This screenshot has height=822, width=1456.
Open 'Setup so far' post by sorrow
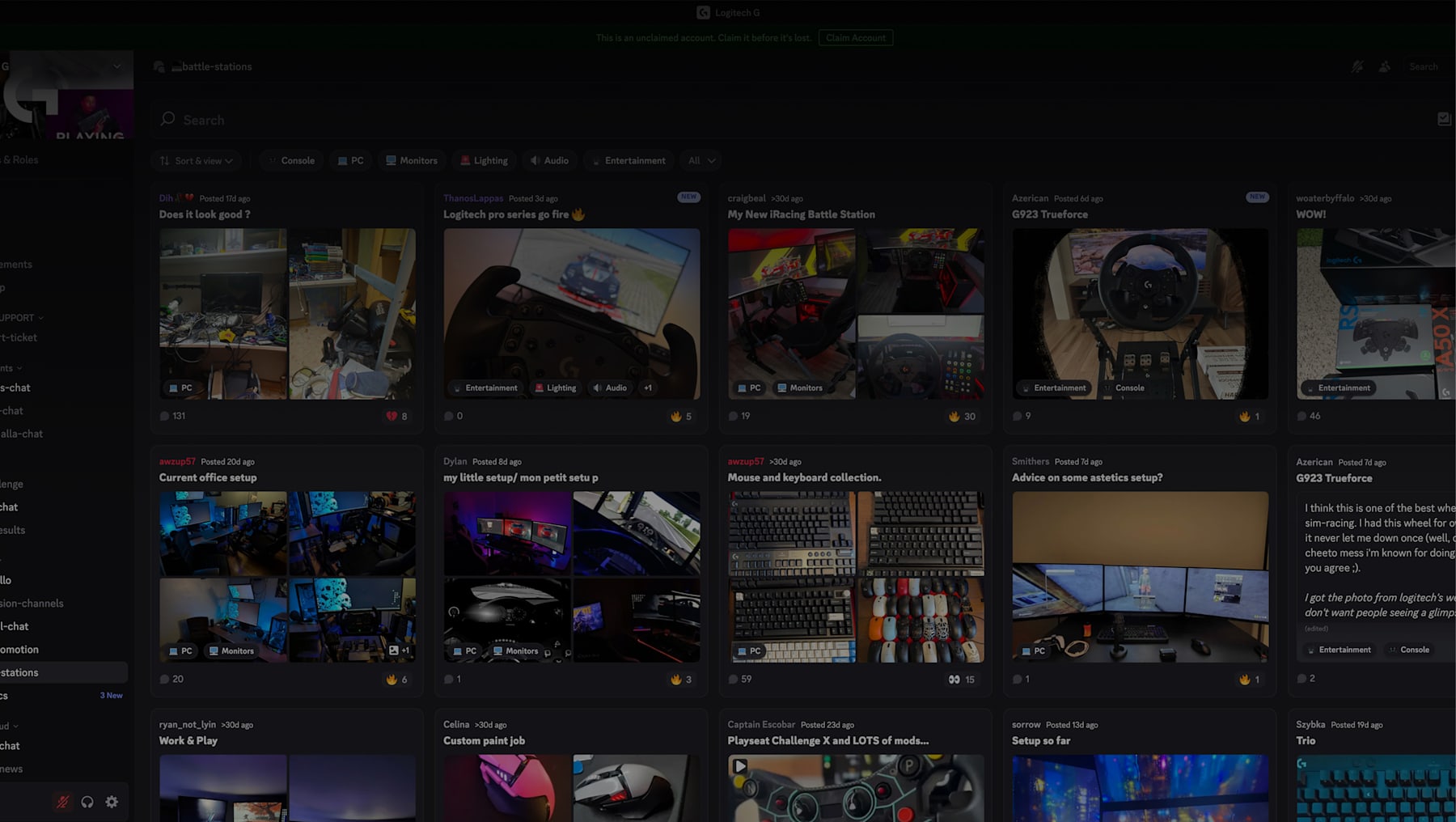[1041, 740]
